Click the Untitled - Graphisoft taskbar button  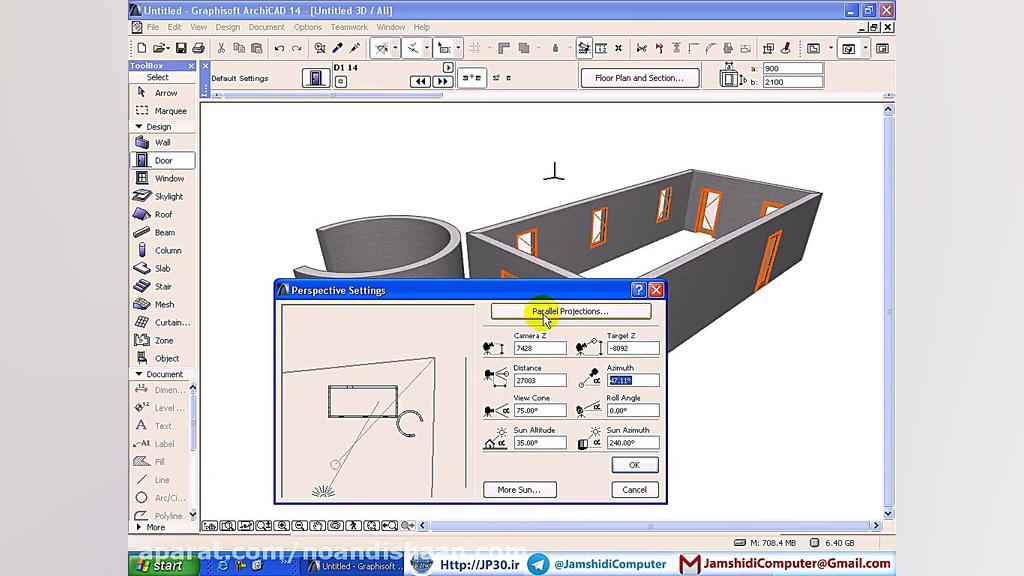point(355,566)
